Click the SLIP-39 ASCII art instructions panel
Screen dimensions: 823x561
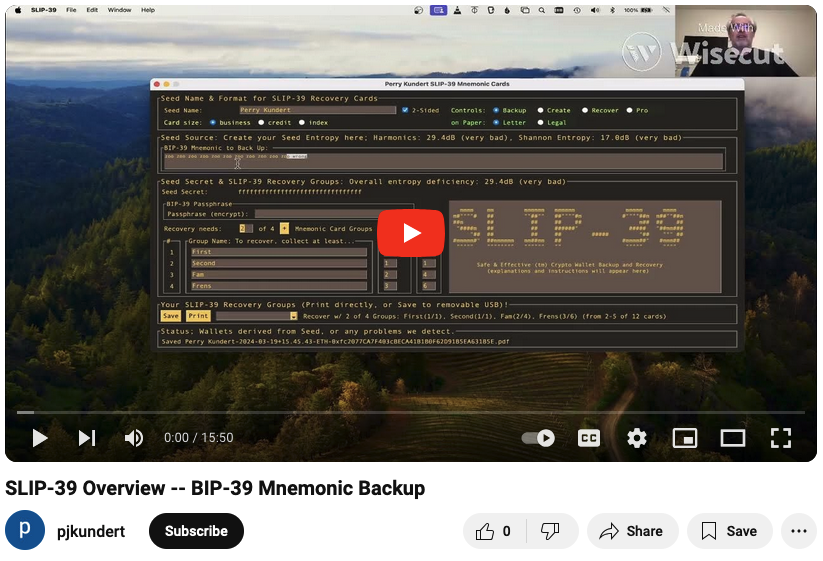click(x=585, y=246)
